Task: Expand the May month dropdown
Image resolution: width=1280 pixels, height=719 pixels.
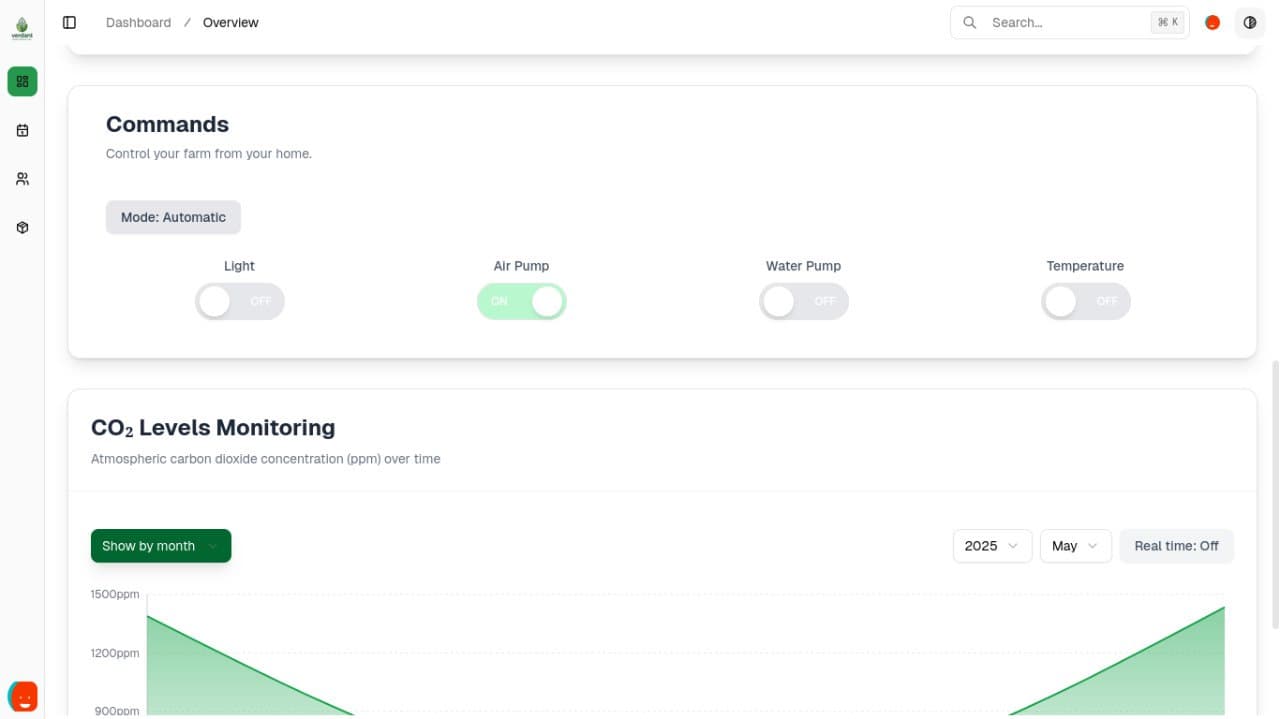Action: click(x=1075, y=546)
